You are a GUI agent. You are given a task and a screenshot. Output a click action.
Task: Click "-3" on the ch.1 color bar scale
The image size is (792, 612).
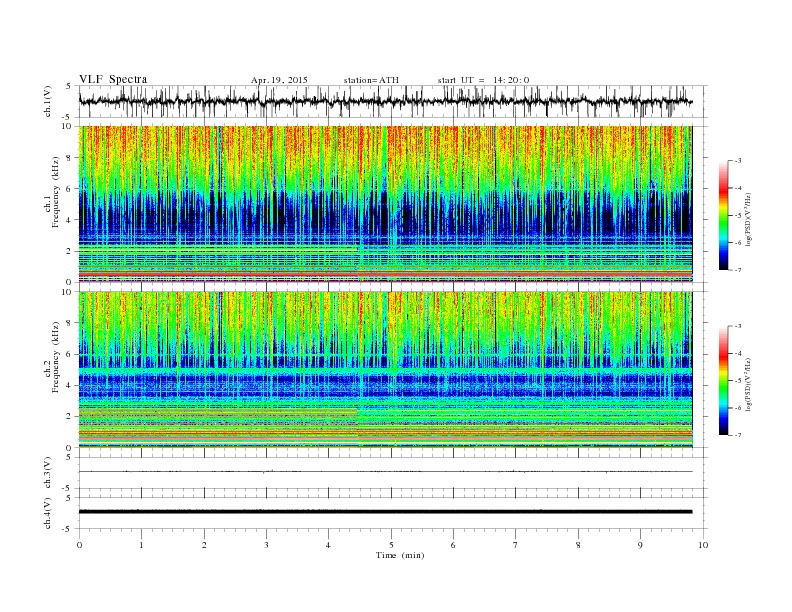coord(737,161)
